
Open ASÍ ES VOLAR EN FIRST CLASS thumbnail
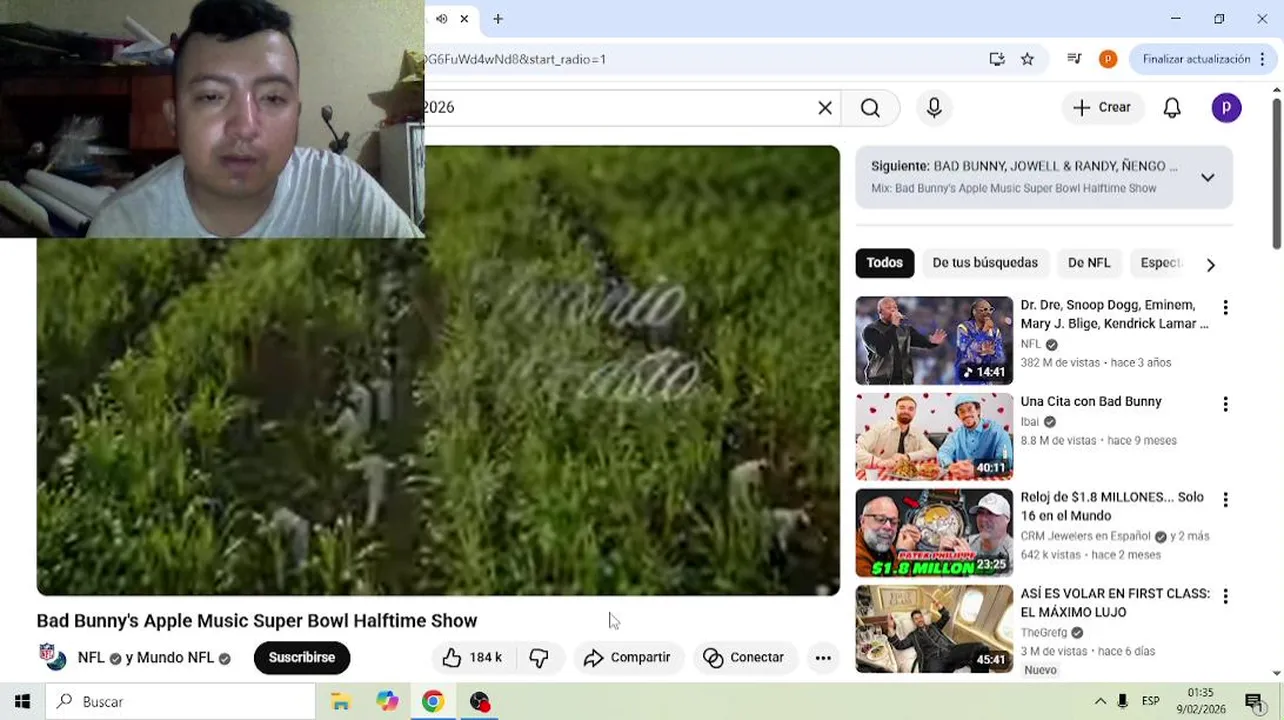[934, 629]
